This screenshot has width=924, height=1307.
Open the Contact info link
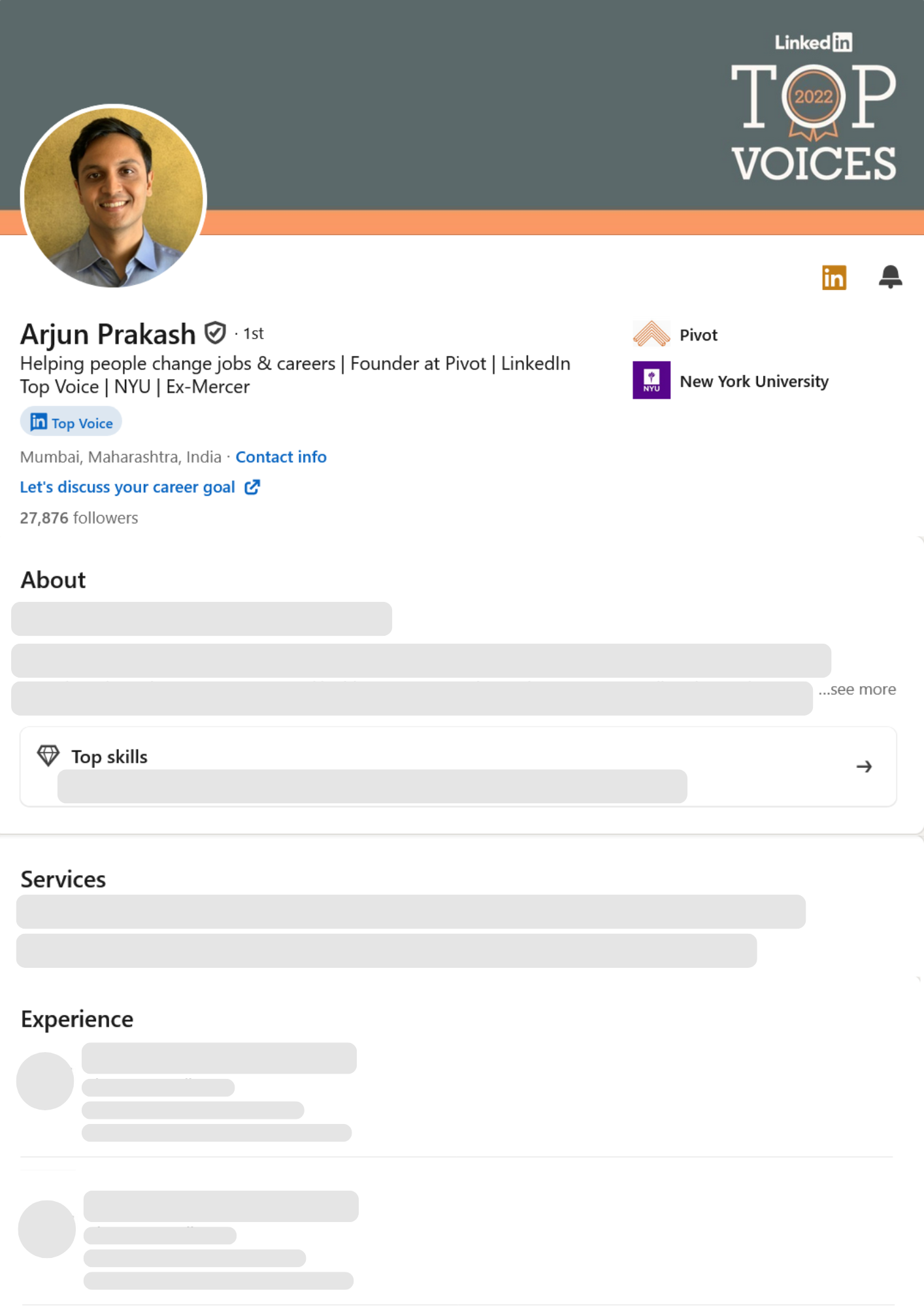point(281,457)
